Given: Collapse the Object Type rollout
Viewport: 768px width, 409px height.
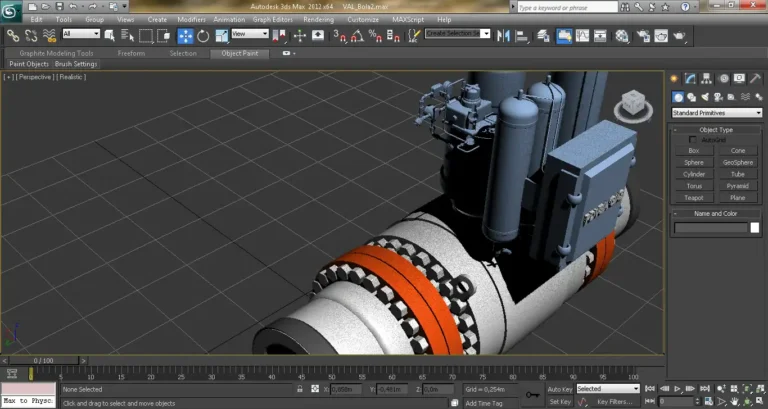Looking at the screenshot, I should pyautogui.click(x=716, y=130).
